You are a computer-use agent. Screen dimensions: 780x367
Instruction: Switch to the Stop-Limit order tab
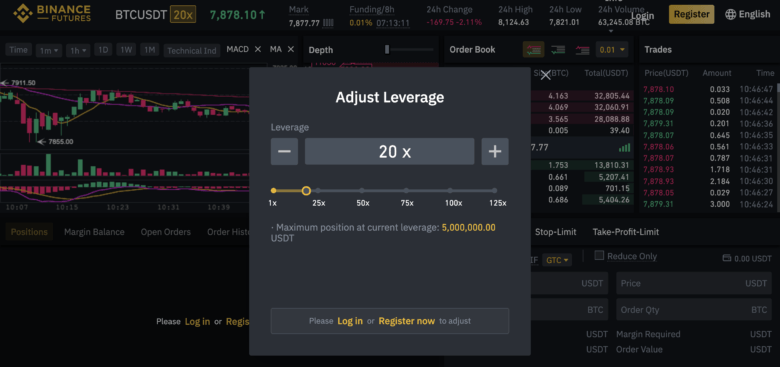[556, 232]
